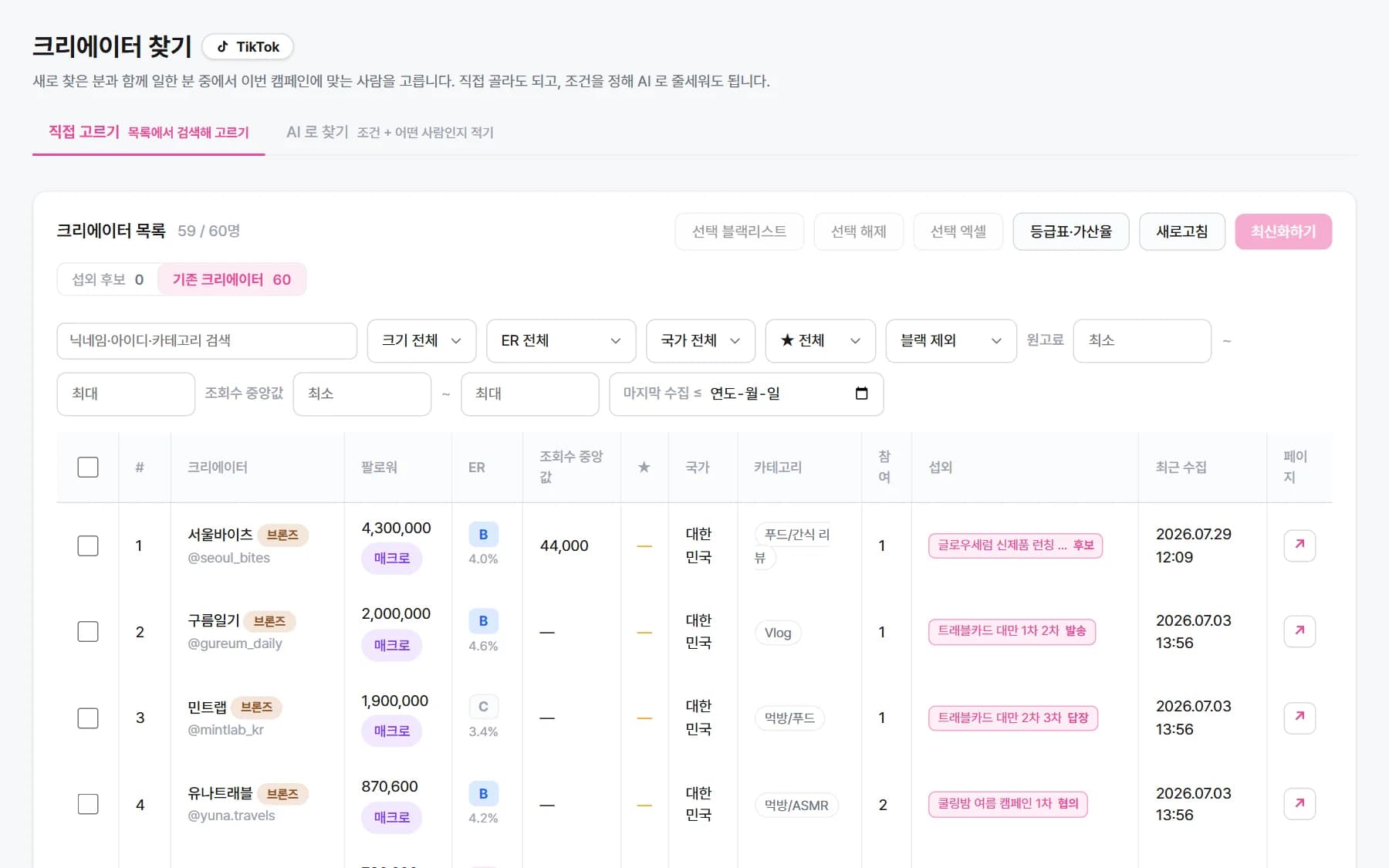Screen dimensions: 1389x868
Task: Click the star column header icon
Action: point(644,467)
